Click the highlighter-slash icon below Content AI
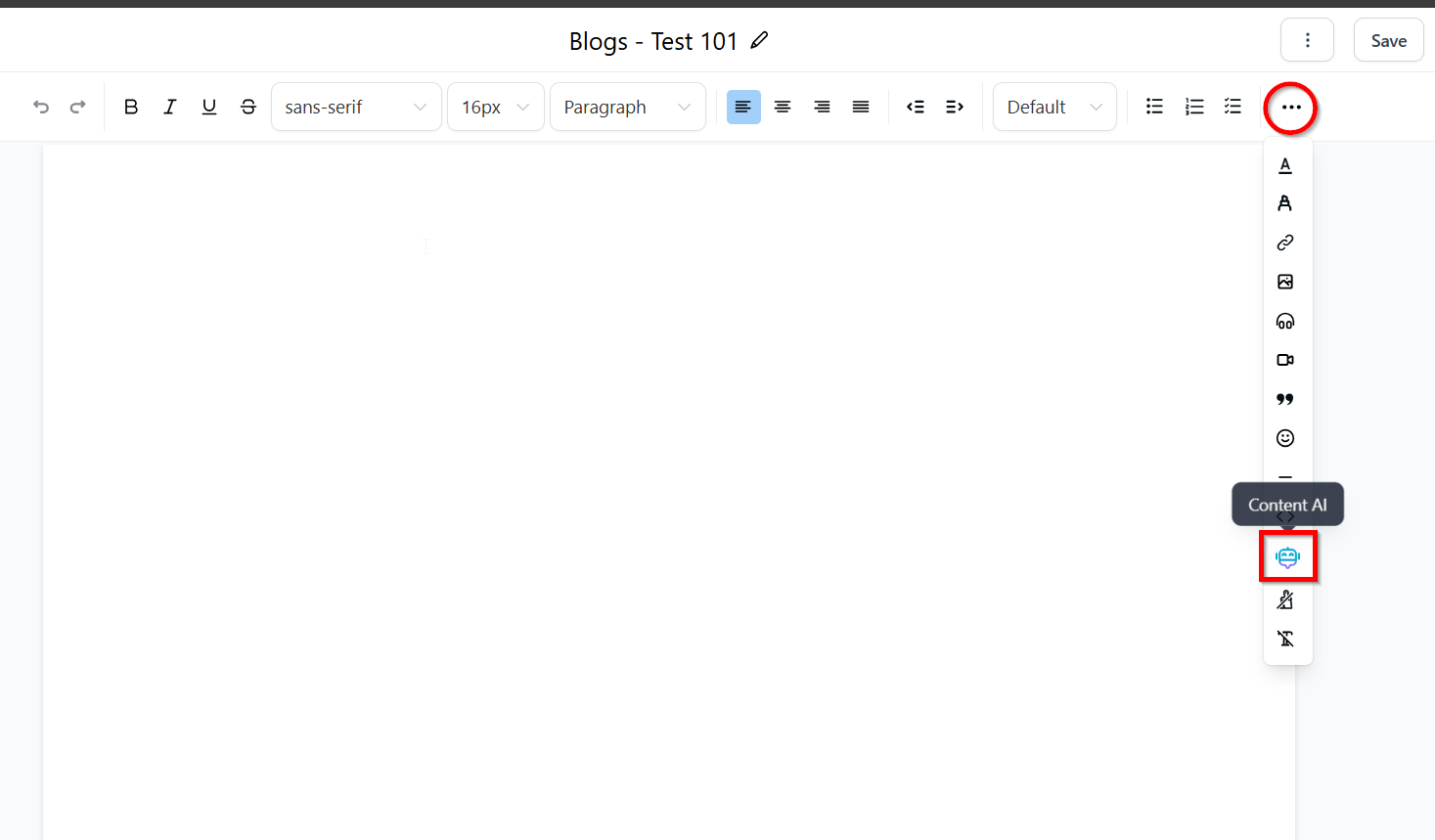This screenshot has width=1435, height=840. 1285,599
